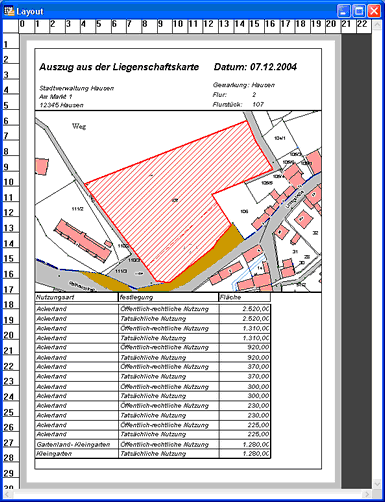Select the title 'Auszug aus der Liegenschaftskarte'
Viewport: 385px width, 502px height.
(x=119, y=67)
